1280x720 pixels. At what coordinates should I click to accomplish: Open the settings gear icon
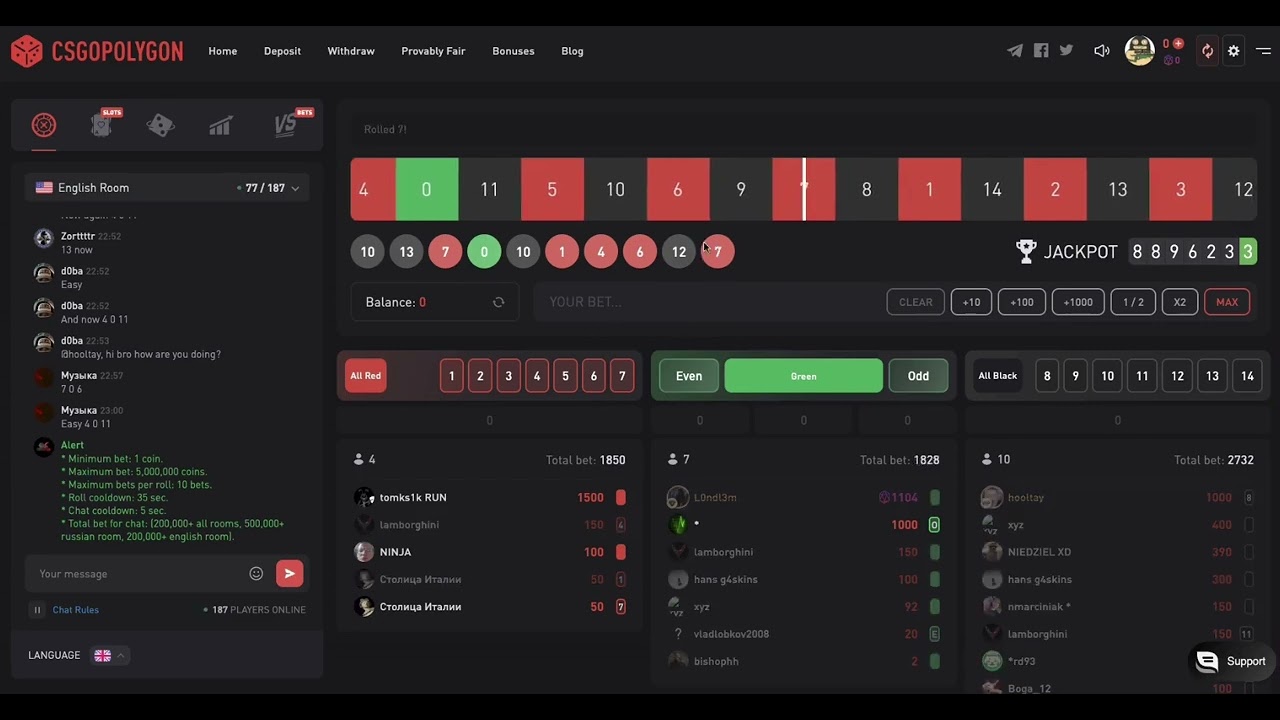[1234, 51]
